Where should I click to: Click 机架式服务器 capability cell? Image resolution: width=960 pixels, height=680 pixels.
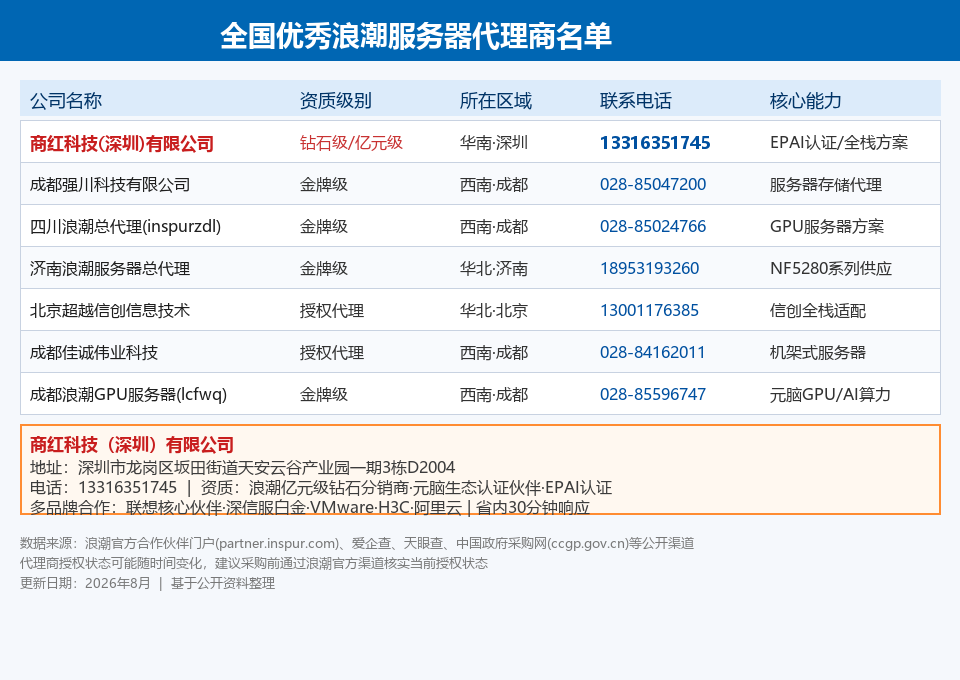818,353
